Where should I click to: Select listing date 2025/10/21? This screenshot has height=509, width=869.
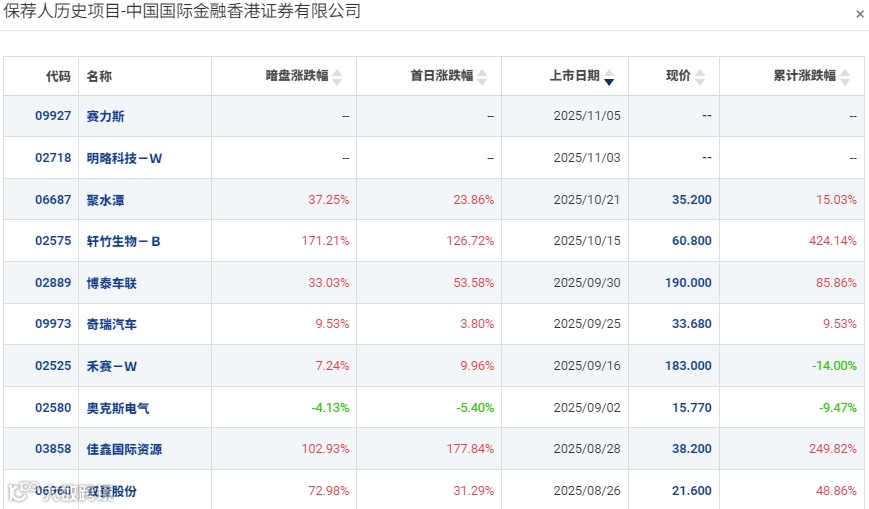click(x=587, y=200)
